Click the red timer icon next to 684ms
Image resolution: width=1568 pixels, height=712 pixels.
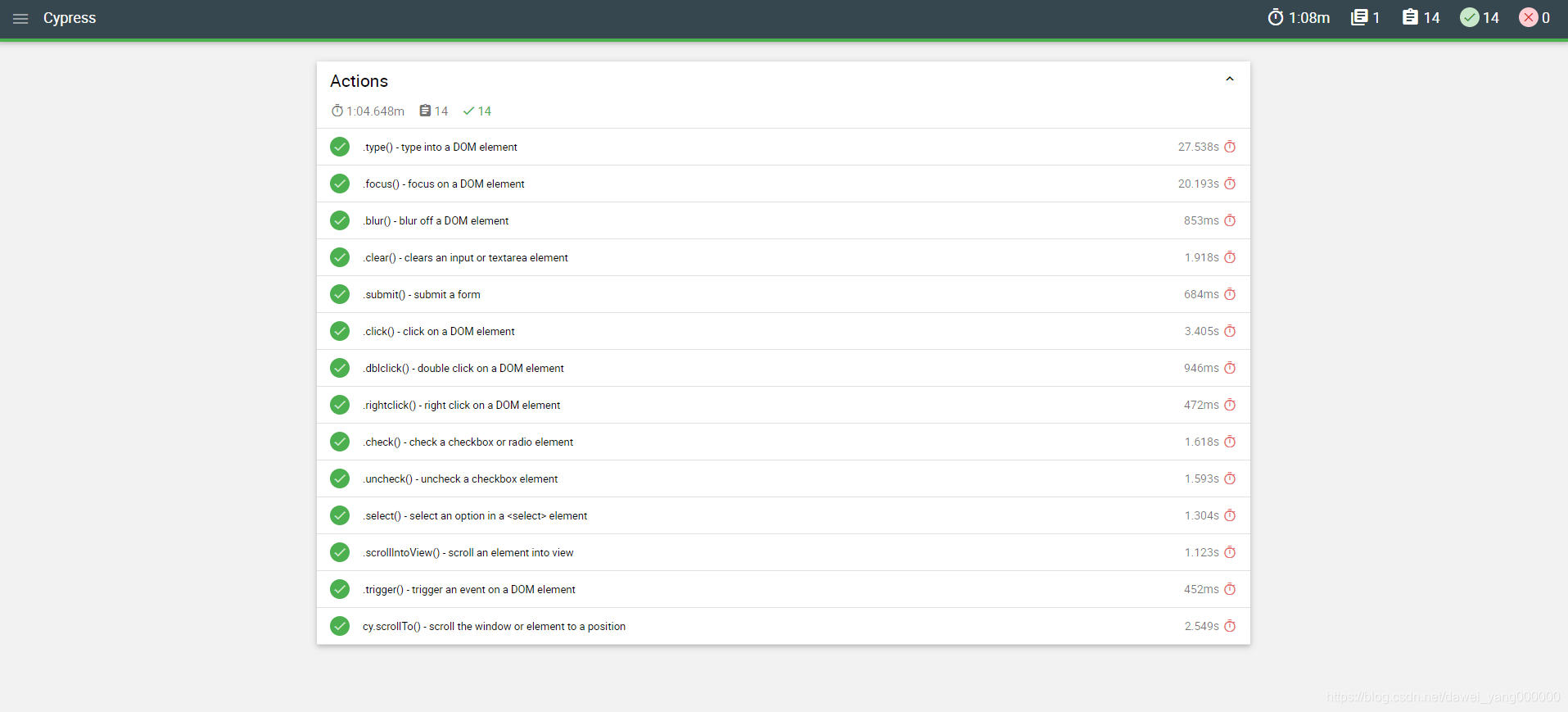(1230, 294)
